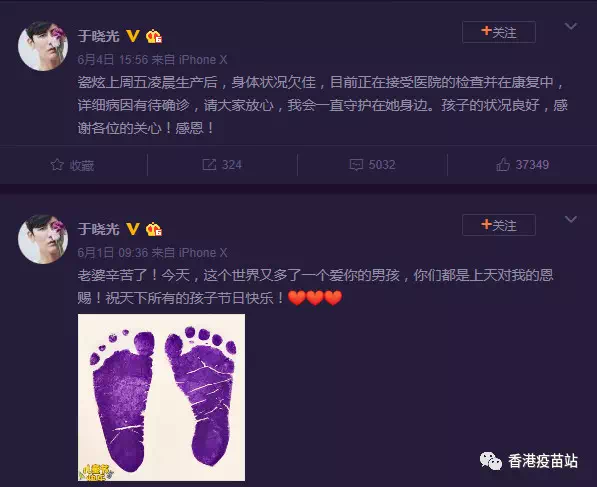Open 于晓光 avatar on the second post
This screenshot has width=597, height=487.
pos(43,239)
